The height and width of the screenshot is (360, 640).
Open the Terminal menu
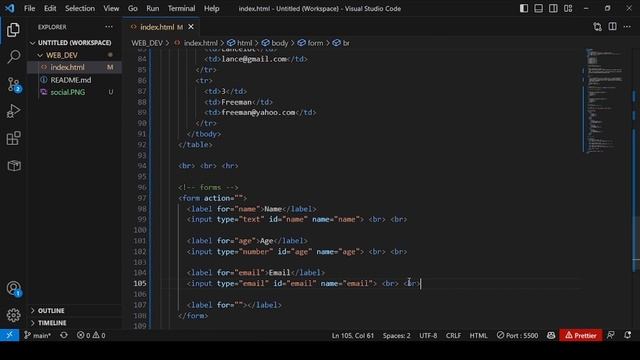point(181,8)
